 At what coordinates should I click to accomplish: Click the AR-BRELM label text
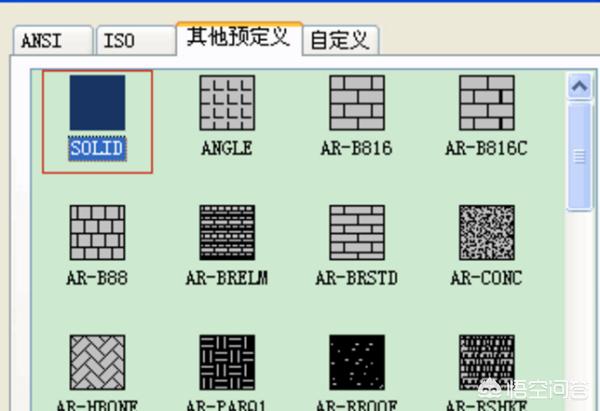(x=227, y=278)
